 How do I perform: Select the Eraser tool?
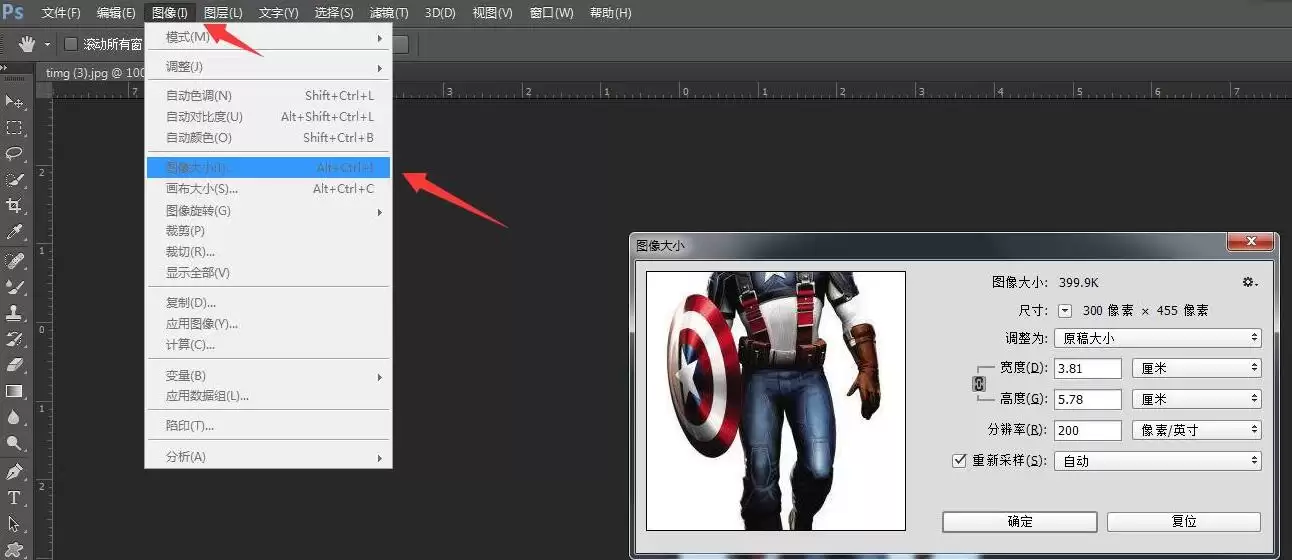click(x=14, y=365)
